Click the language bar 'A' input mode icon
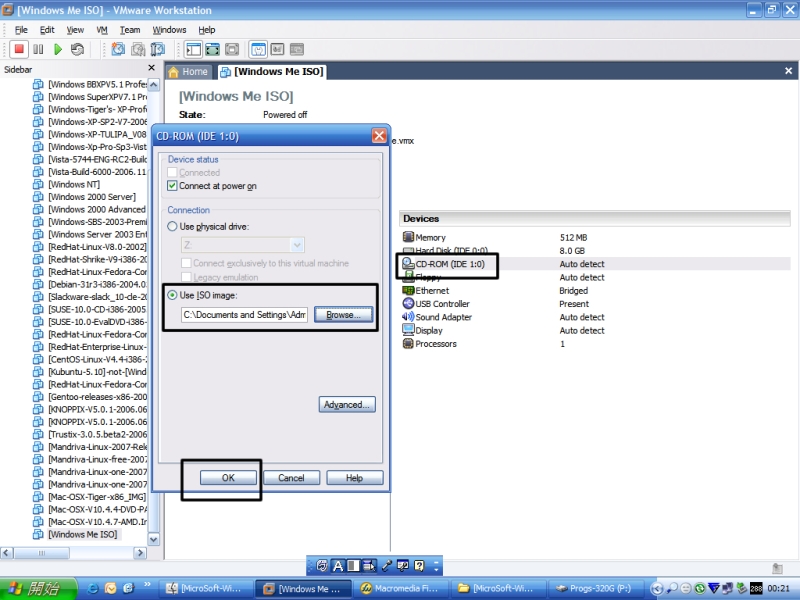The height and width of the screenshot is (600, 800). 338,565
